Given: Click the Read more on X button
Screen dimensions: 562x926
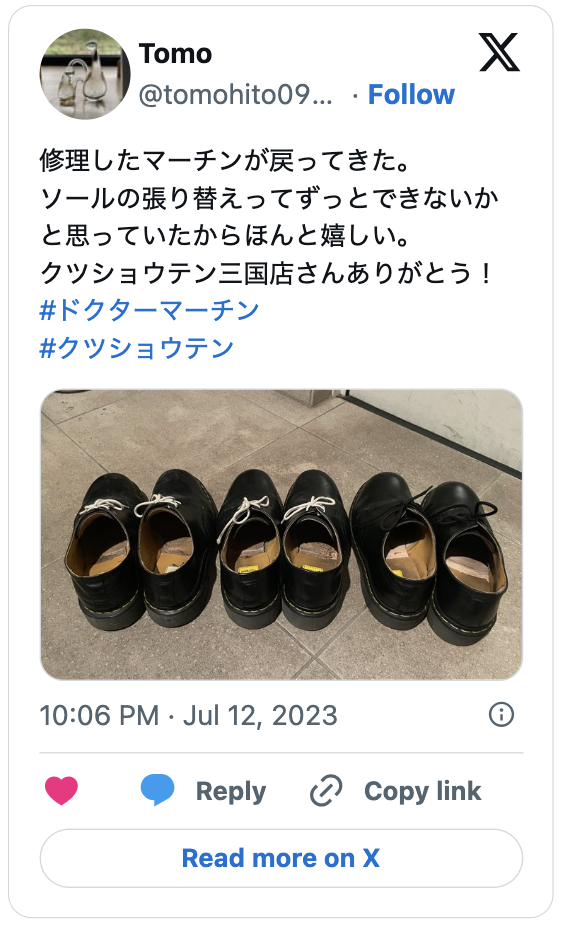Looking at the screenshot, I should [282, 858].
